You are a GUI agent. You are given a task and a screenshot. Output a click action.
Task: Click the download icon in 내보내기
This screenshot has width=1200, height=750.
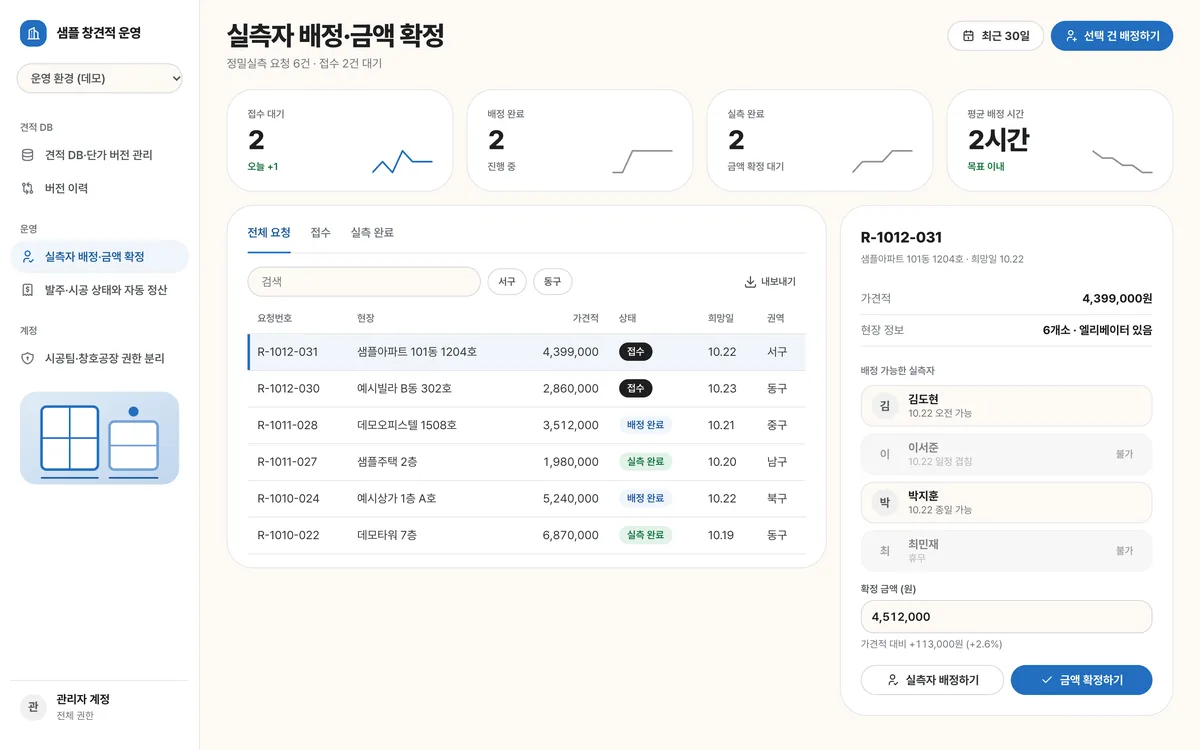(750, 282)
